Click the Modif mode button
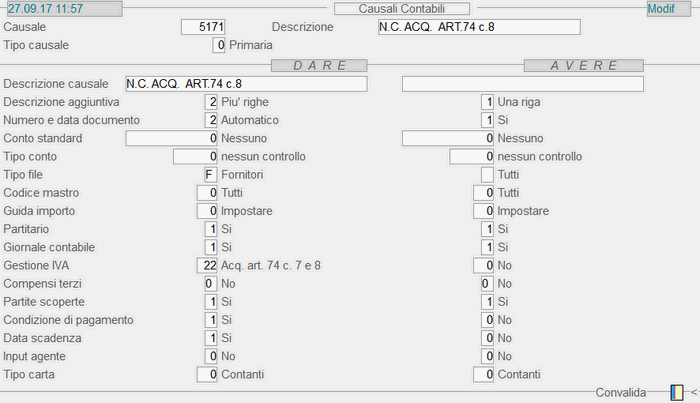This screenshot has width=700, height=403. click(x=660, y=8)
